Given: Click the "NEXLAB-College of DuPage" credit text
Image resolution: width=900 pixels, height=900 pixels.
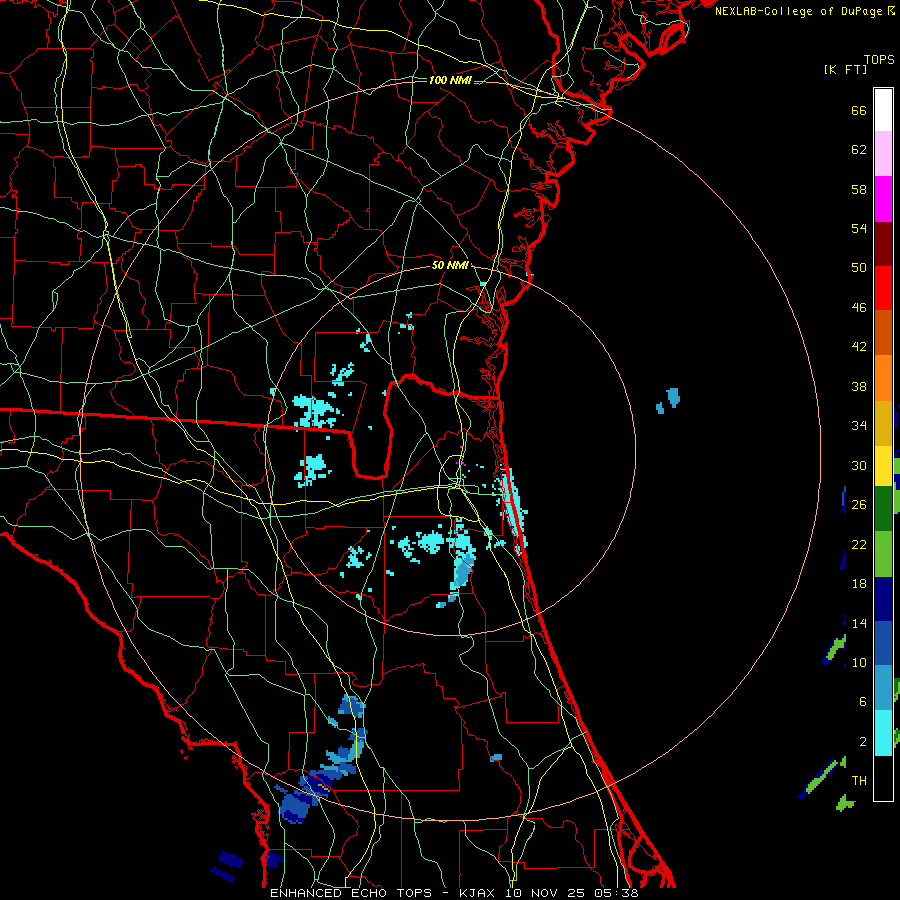Looking at the screenshot, I should (x=799, y=11).
